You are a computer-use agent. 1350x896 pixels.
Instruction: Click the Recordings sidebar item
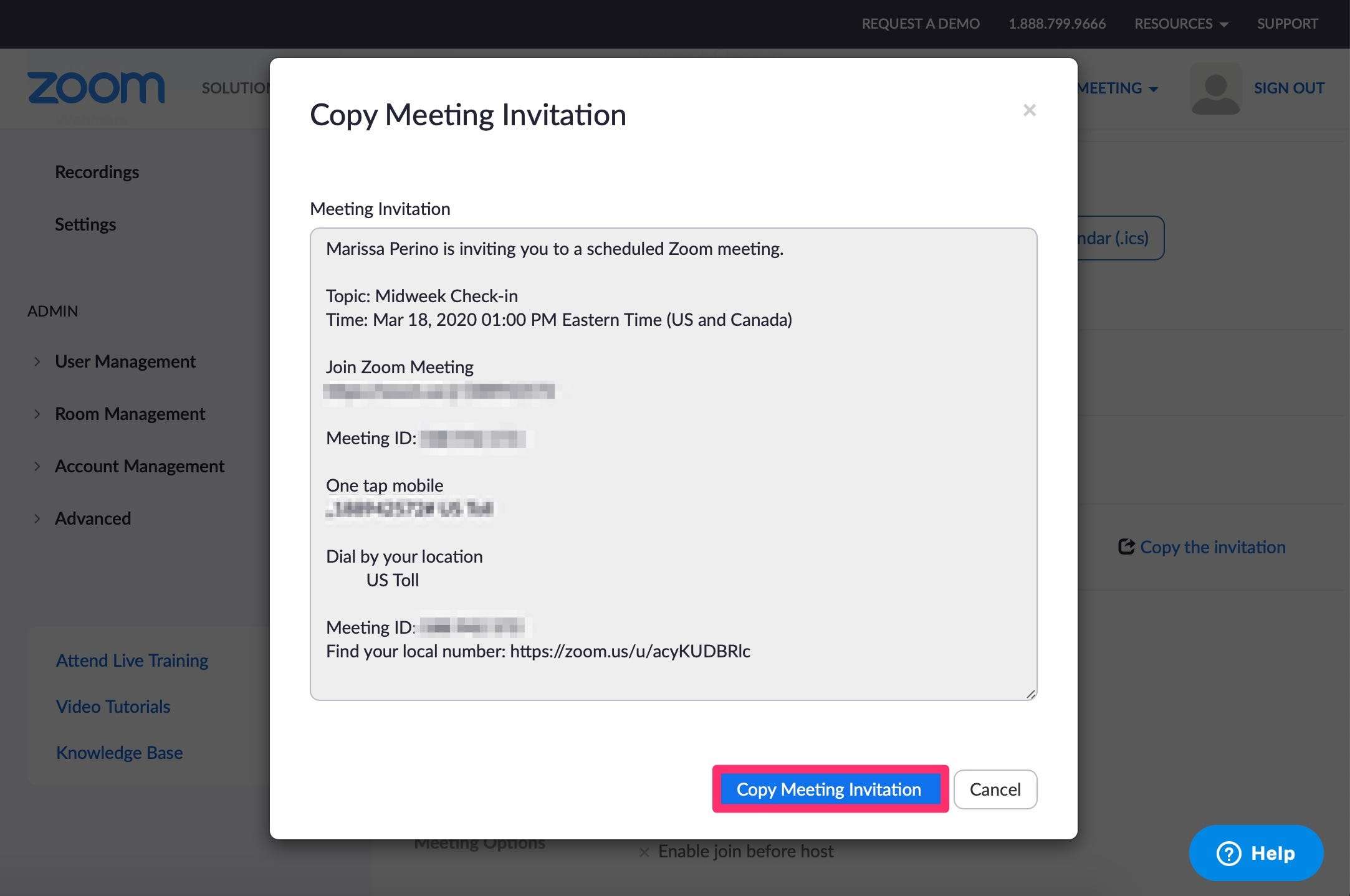[97, 171]
